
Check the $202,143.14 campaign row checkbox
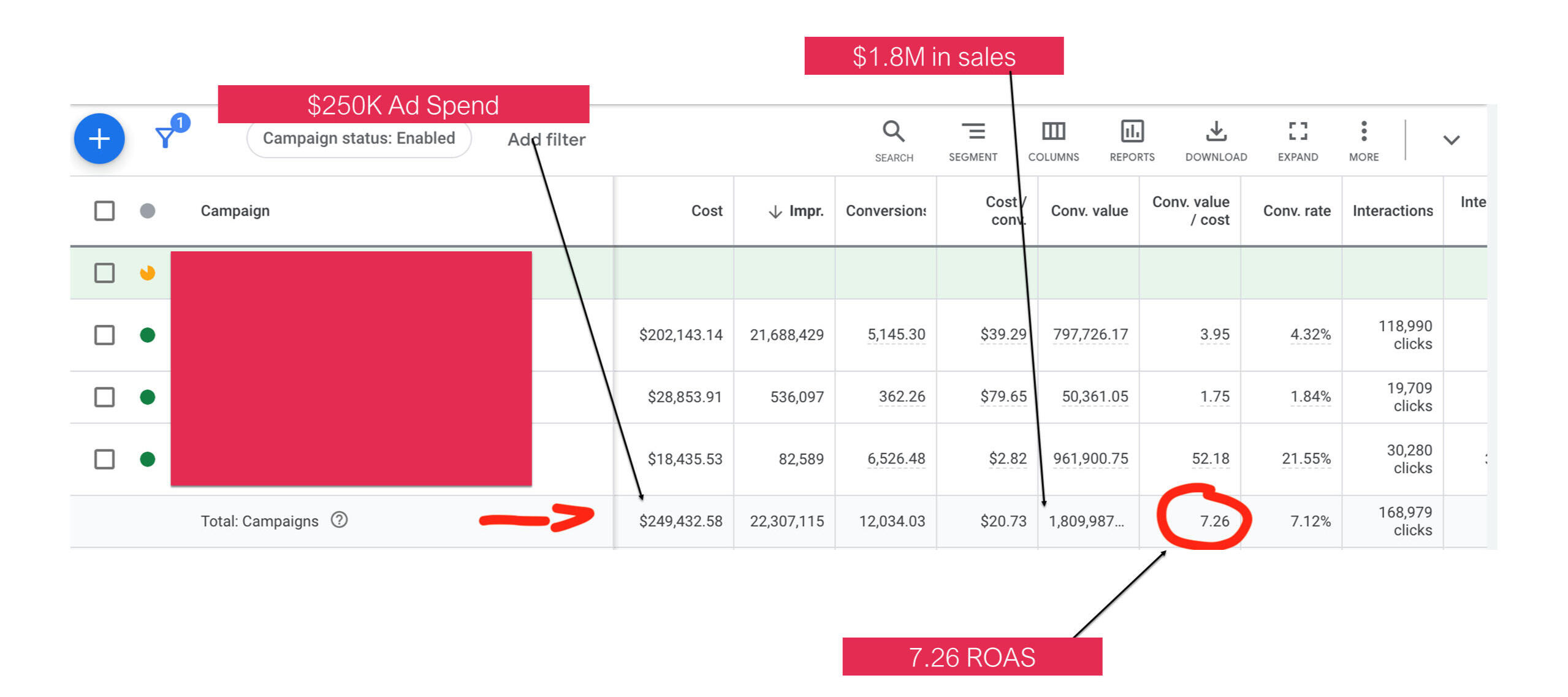coord(104,335)
